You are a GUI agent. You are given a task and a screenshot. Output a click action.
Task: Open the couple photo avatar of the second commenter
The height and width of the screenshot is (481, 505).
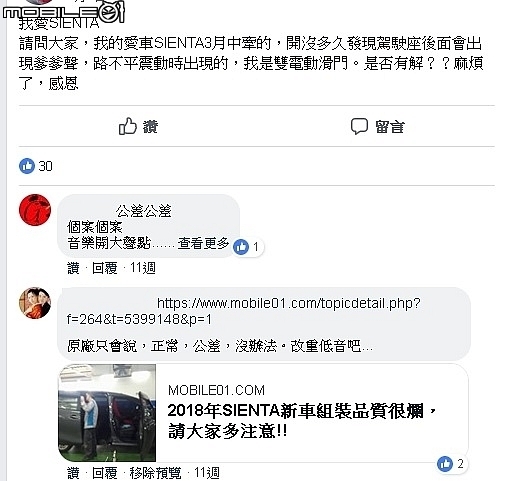[35, 303]
